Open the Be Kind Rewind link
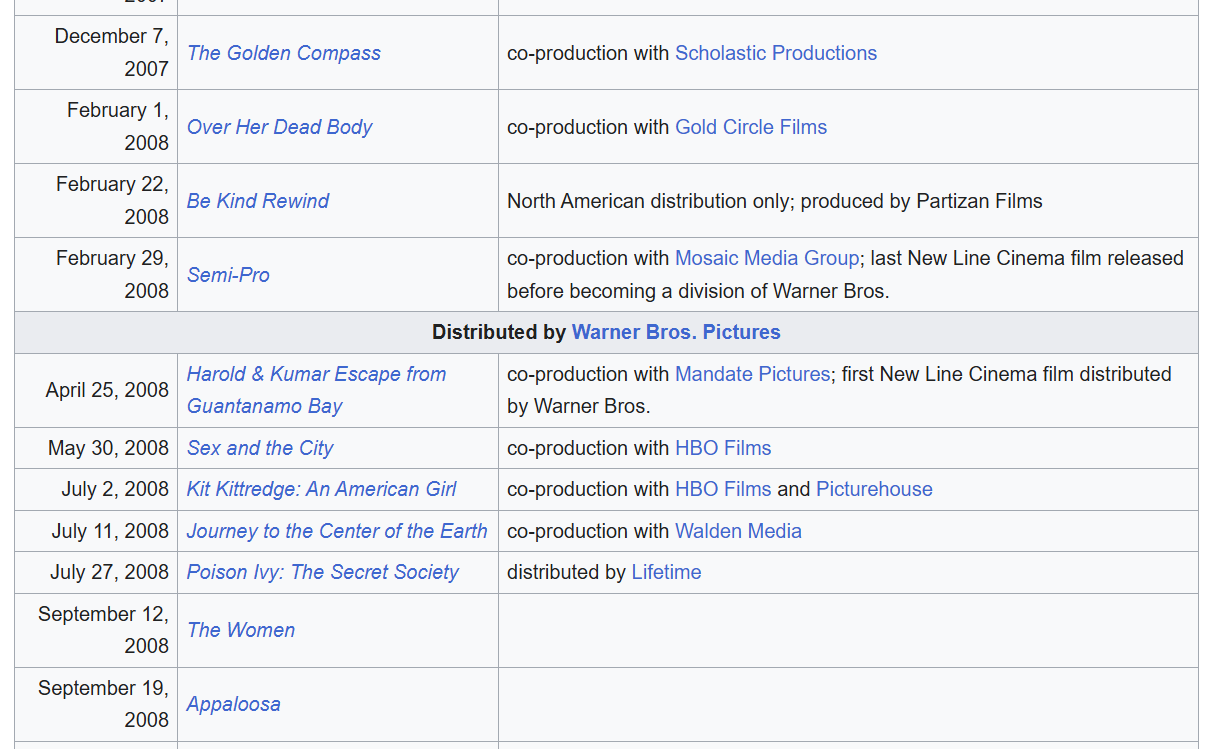The width and height of the screenshot is (1208, 749). (258, 201)
